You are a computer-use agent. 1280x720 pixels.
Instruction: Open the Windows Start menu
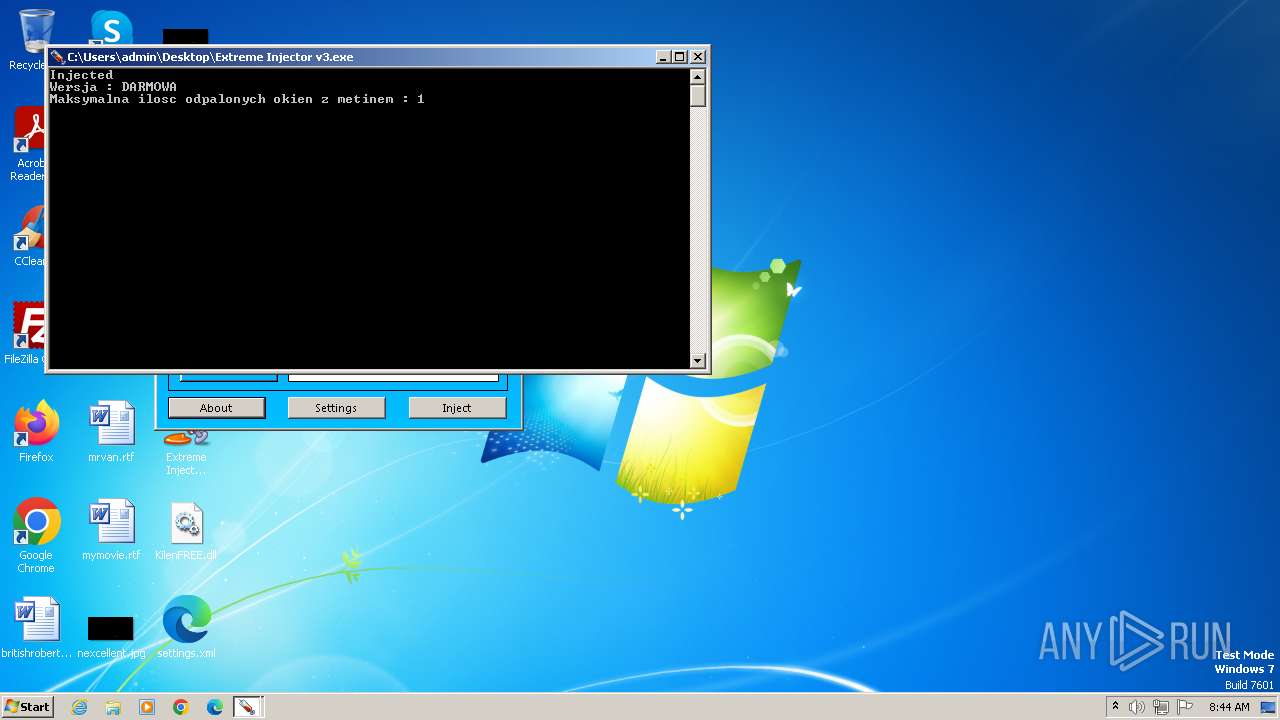(27, 706)
